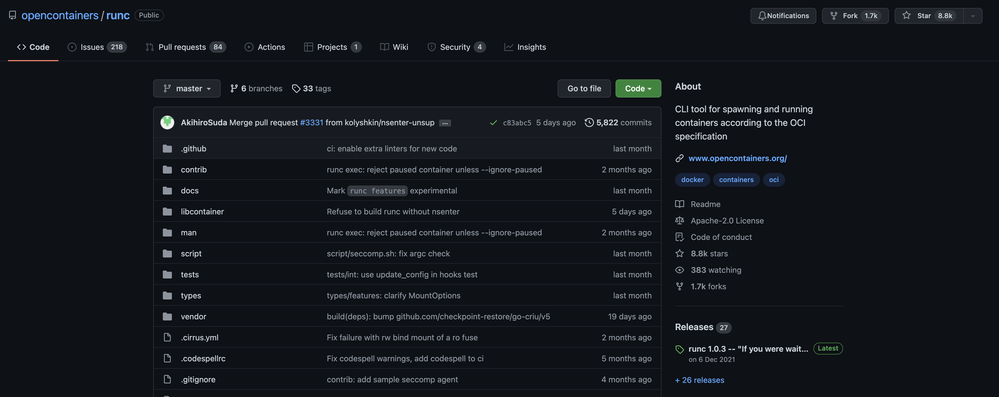Open the libcontainer folder
999x397 pixels.
[202, 212]
